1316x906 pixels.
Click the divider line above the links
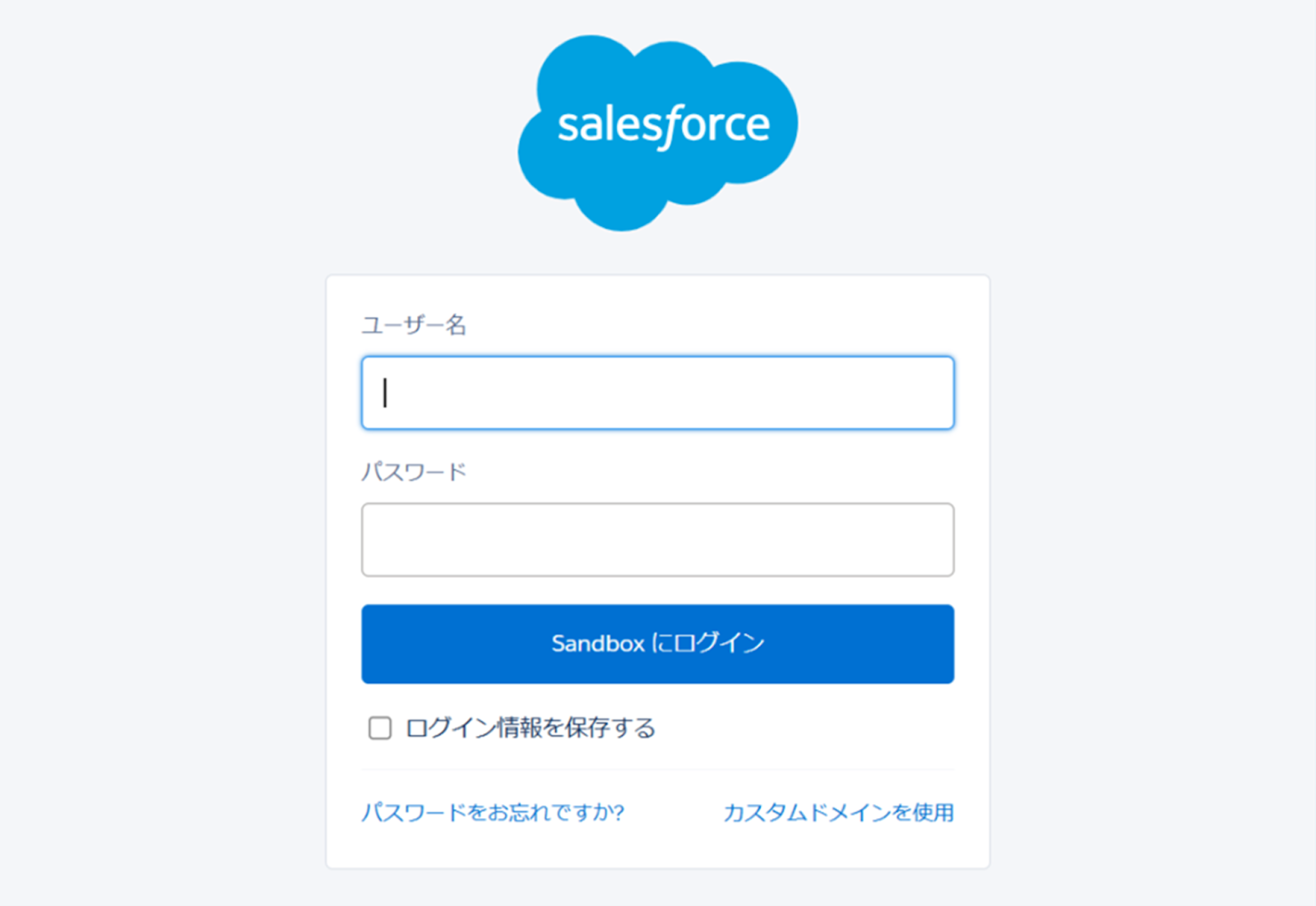658,770
